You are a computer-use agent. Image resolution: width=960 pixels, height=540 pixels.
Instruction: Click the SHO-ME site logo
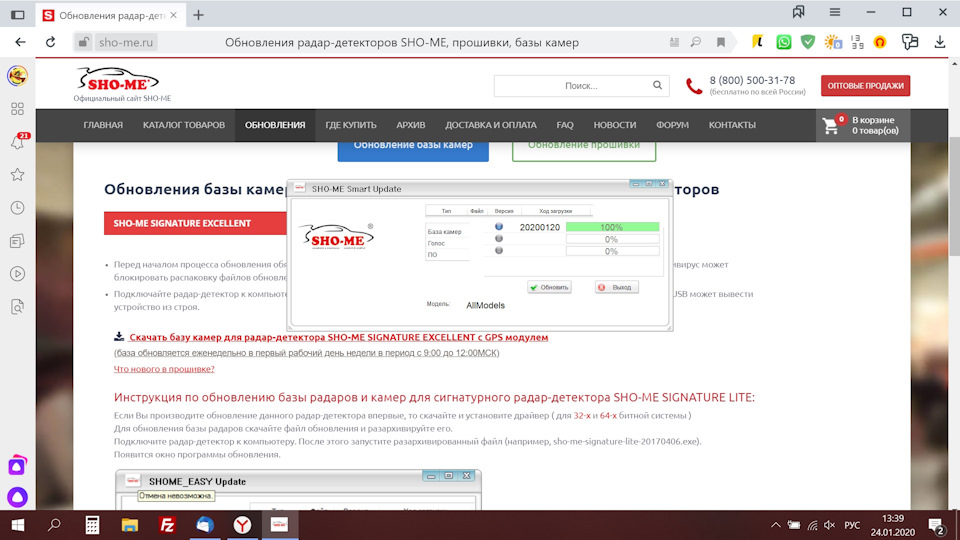(118, 80)
